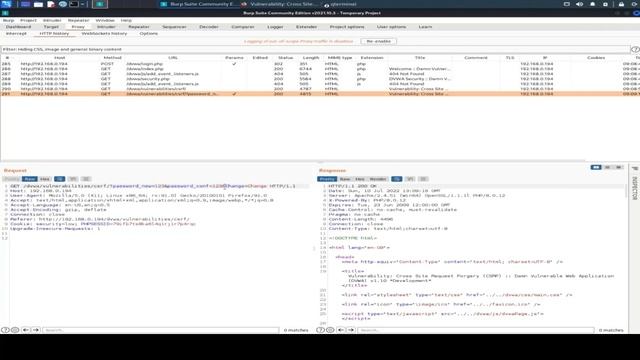Open the file manager panel icon

pos(38,4)
